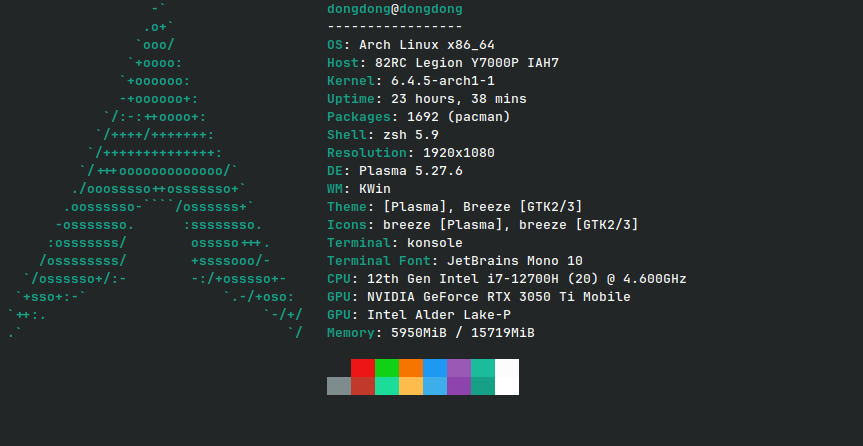Click the Resolution: 1920x1080 line
The height and width of the screenshot is (446, 863).
411,153
